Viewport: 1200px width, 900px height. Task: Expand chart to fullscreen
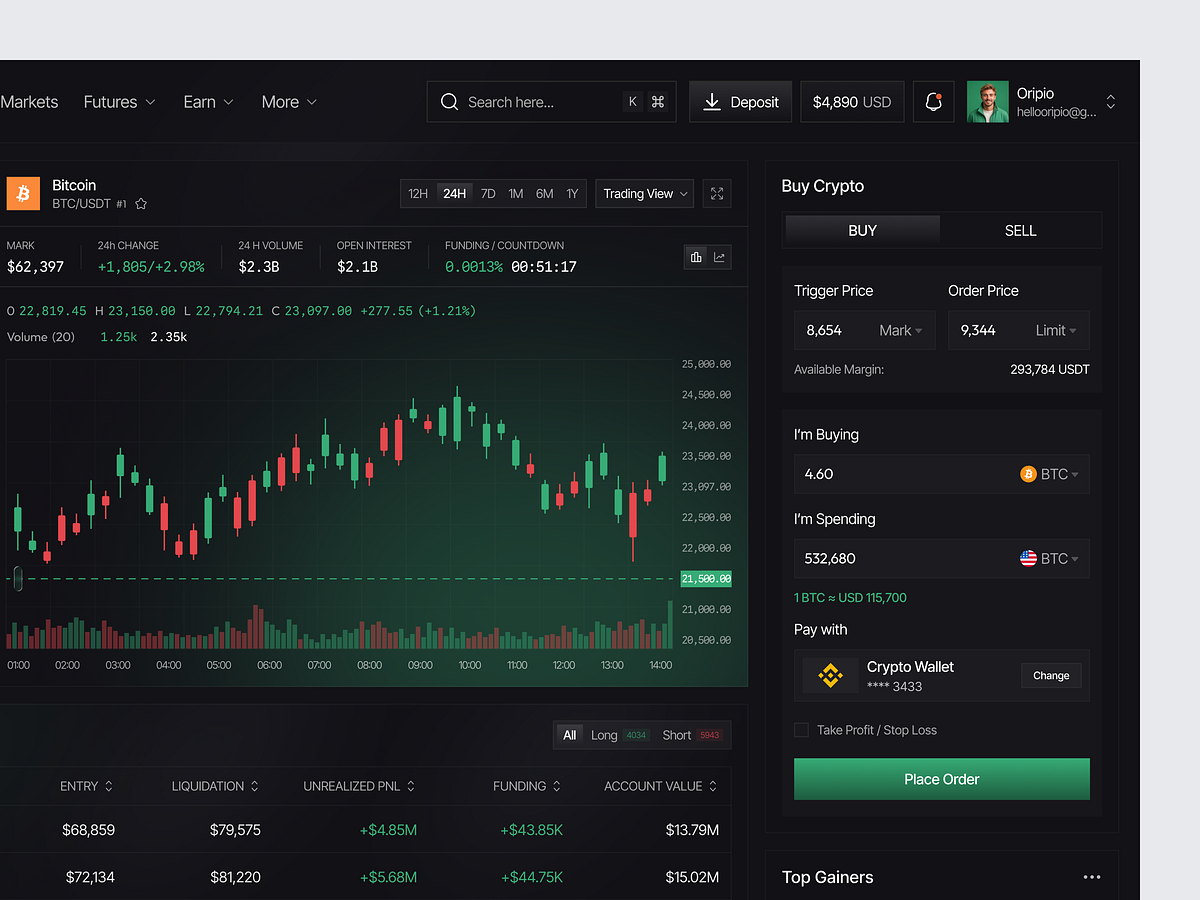coord(717,194)
